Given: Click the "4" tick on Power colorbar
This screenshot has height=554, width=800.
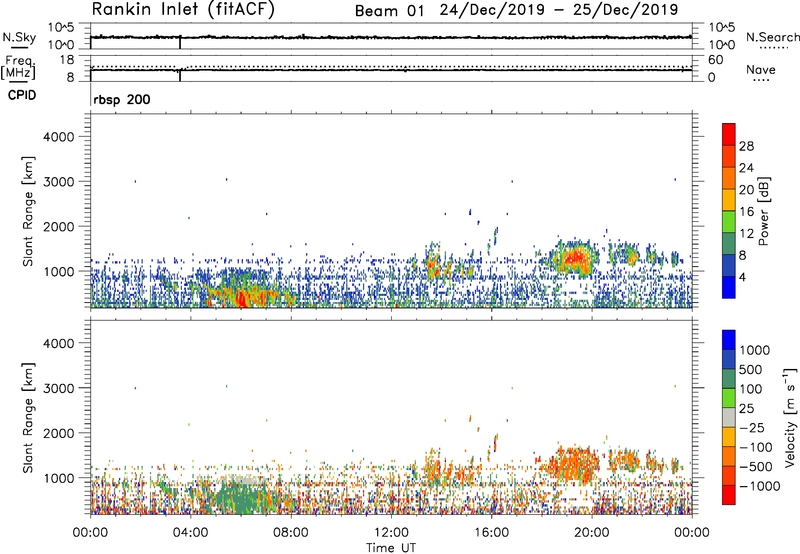Looking at the screenshot, I should tap(743, 278).
